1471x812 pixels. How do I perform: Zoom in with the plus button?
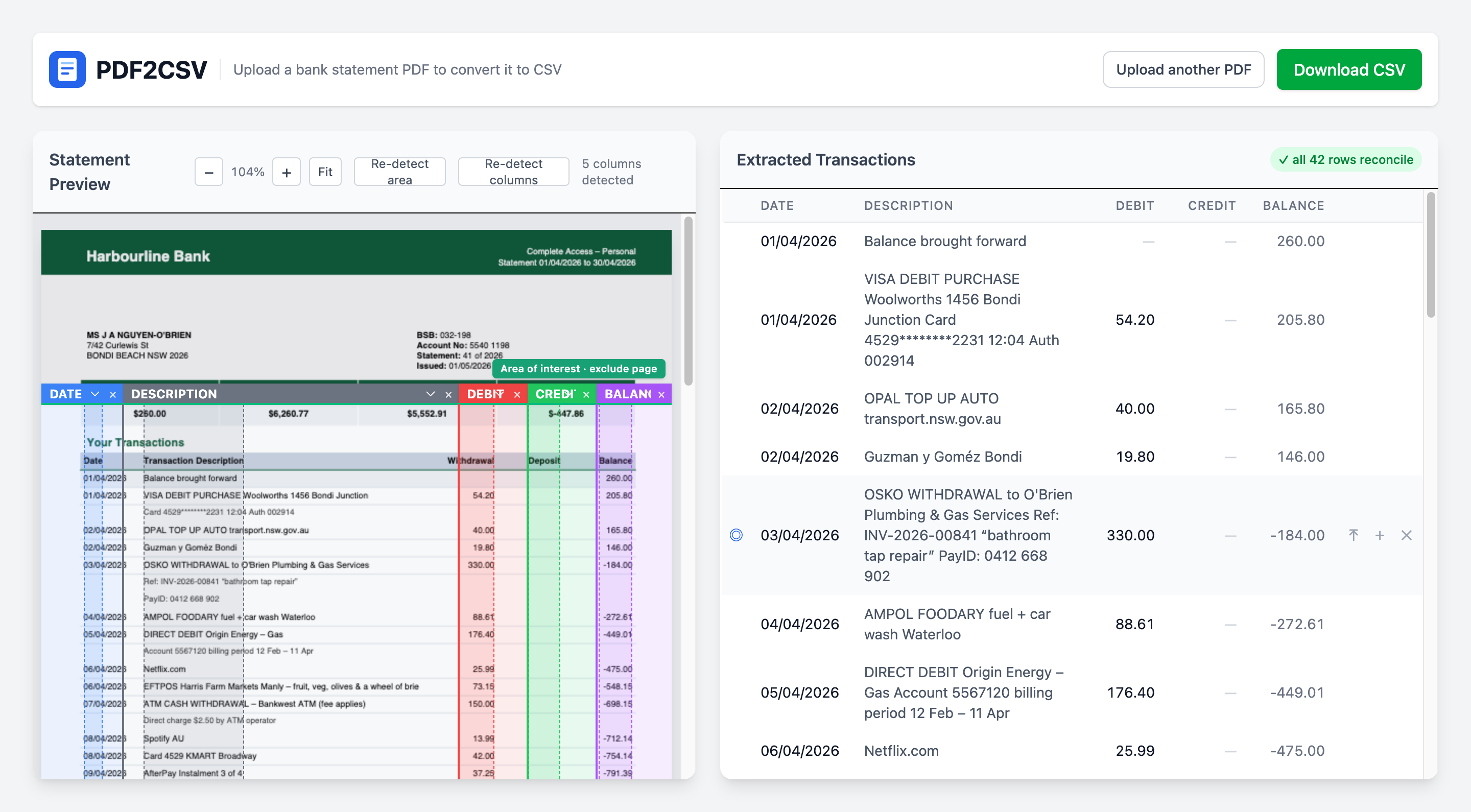[x=287, y=172]
